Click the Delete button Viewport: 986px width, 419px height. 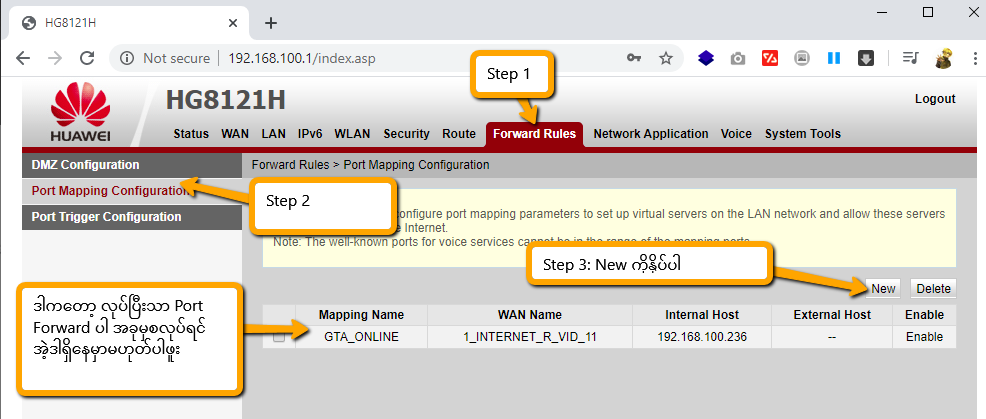click(933, 289)
